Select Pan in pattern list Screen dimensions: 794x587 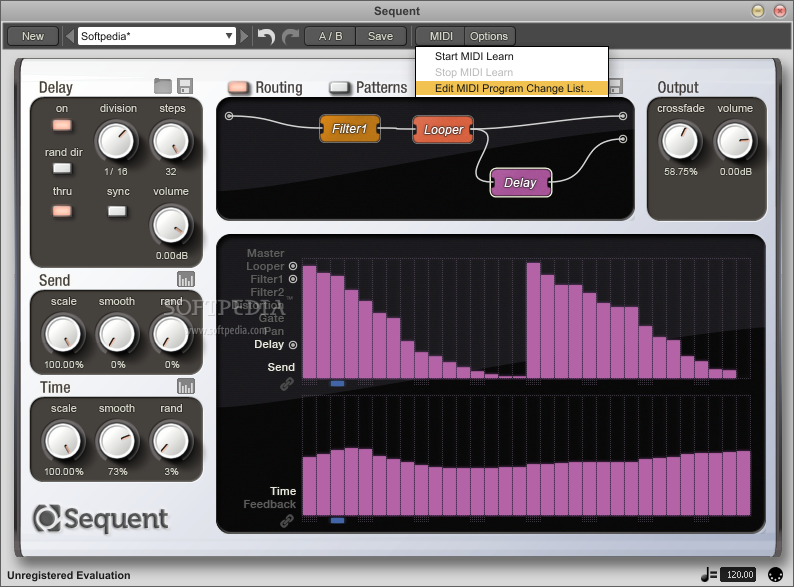pos(274,331)
